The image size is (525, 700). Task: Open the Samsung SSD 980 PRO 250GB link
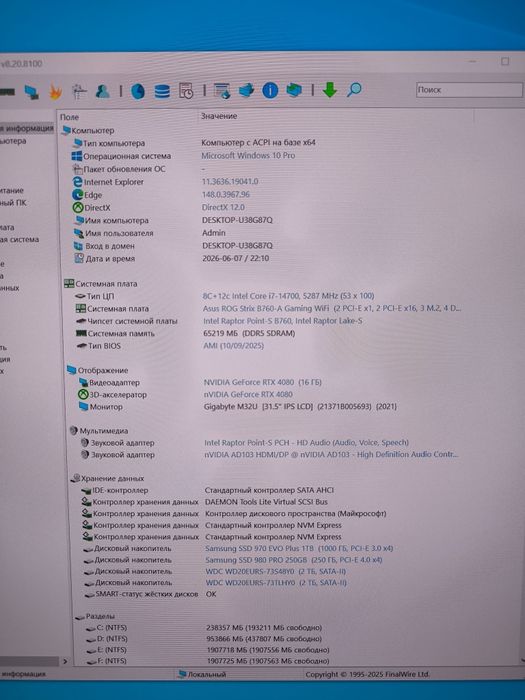click(x=294, y=560)
